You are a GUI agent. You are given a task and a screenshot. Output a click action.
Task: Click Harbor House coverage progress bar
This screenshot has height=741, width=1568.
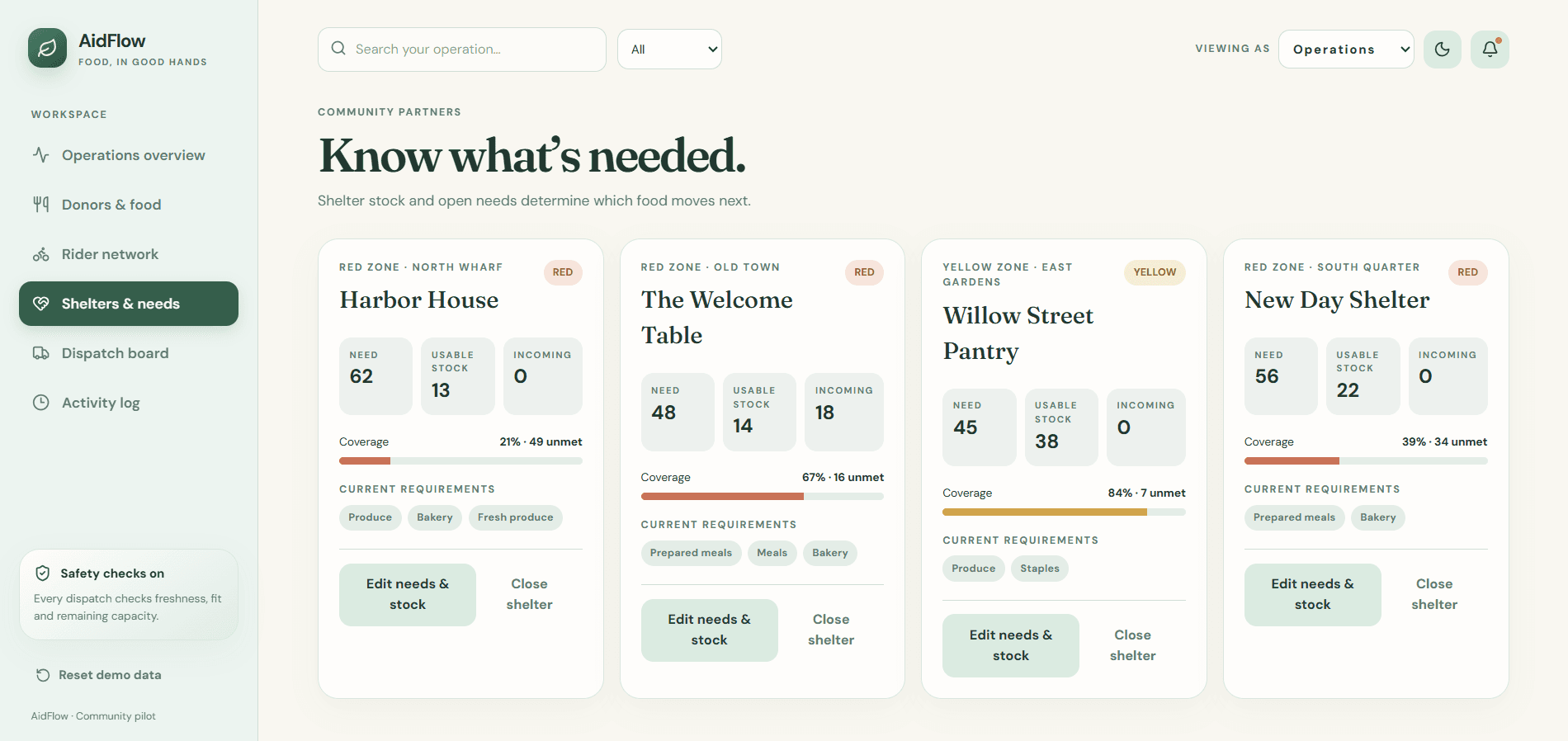click(x=460, y=460)
